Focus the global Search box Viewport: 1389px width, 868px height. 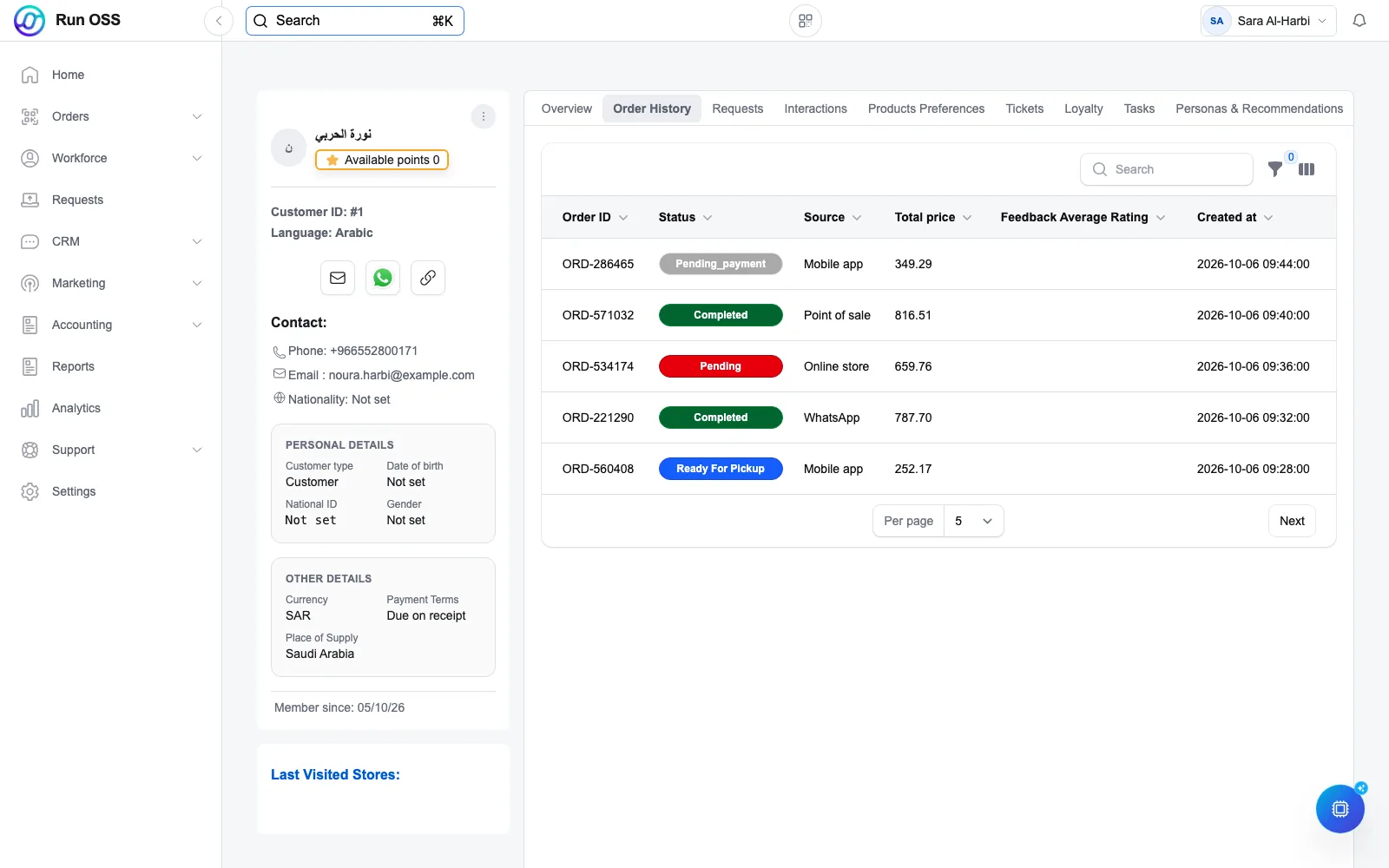coord(355,21)
